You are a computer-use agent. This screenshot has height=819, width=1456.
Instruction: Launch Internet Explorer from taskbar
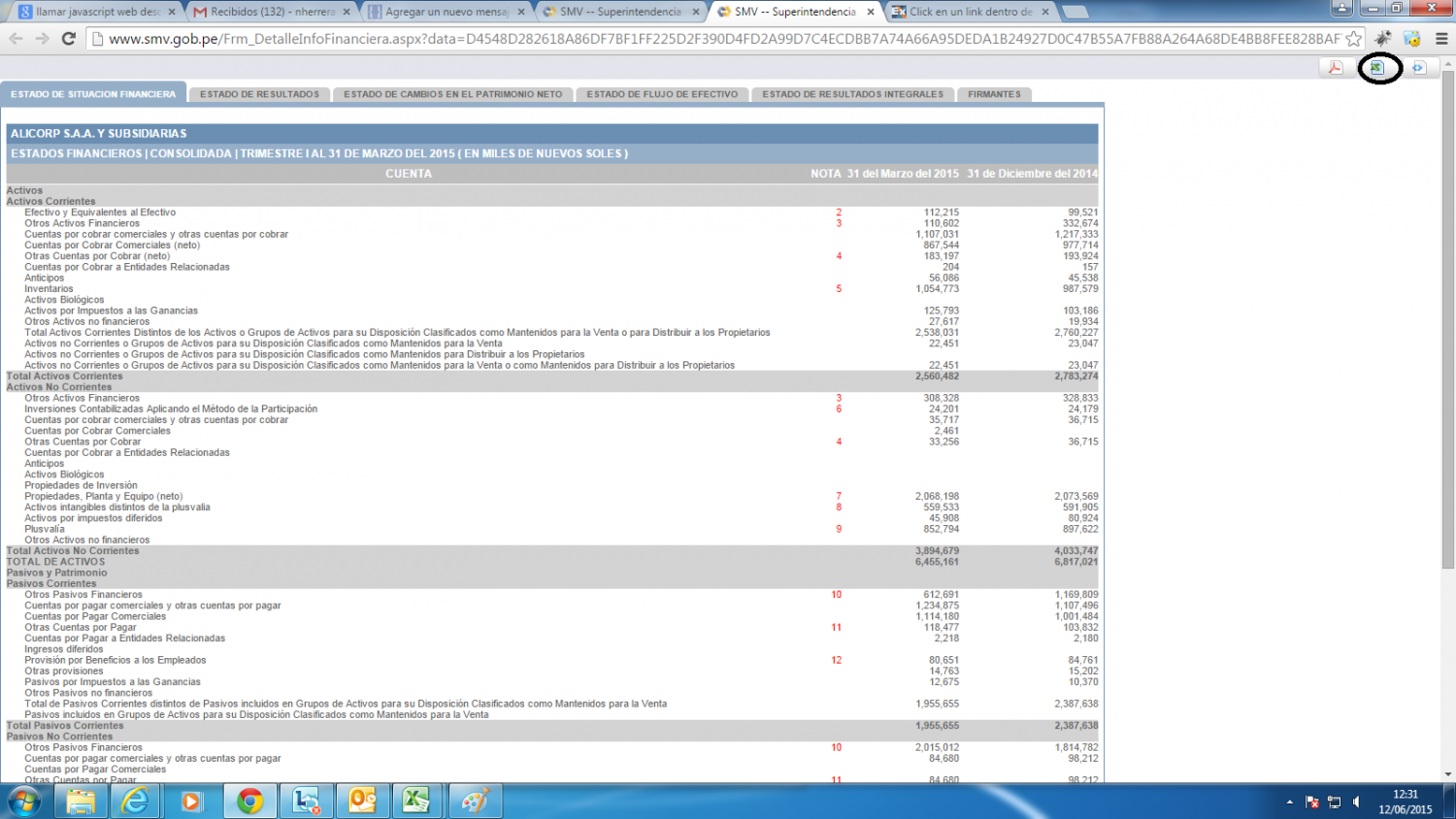pyautogui.click(x=137, y=802)
